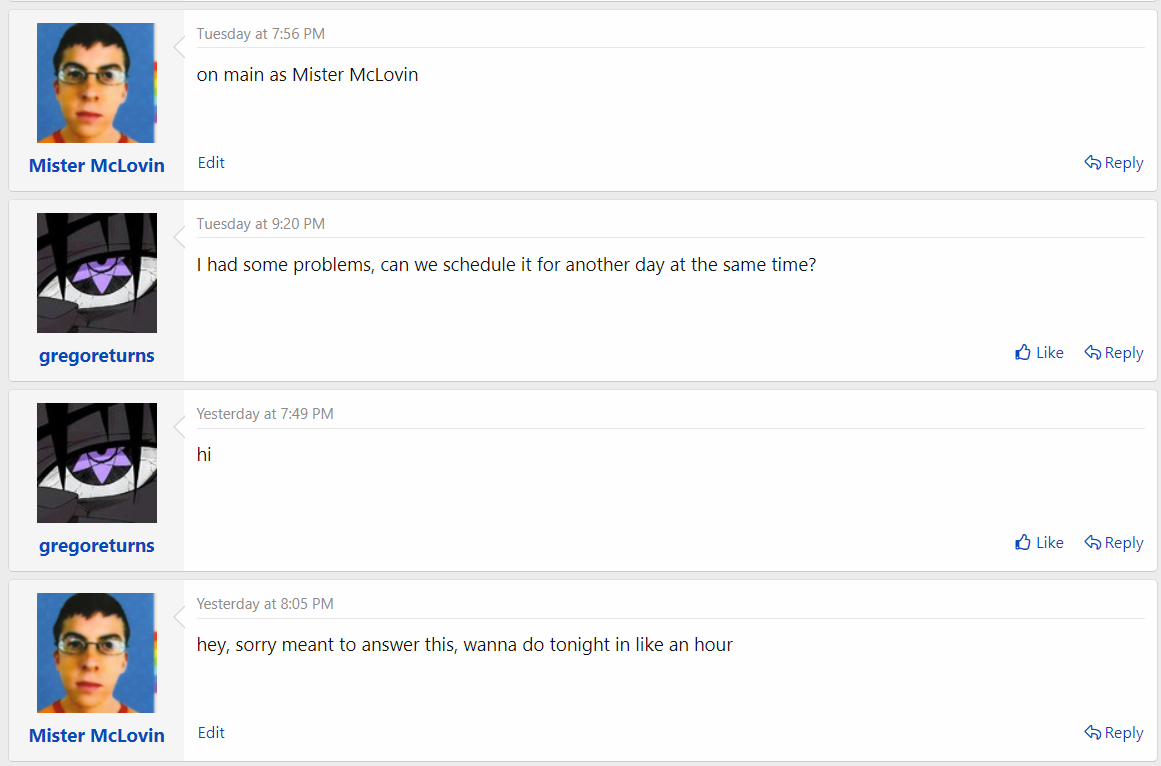The width and height of the screenshot is (1161, 766).
Task: Click the "Yesterday at 8:05 PM" timestamp
Action: [265, 604]
